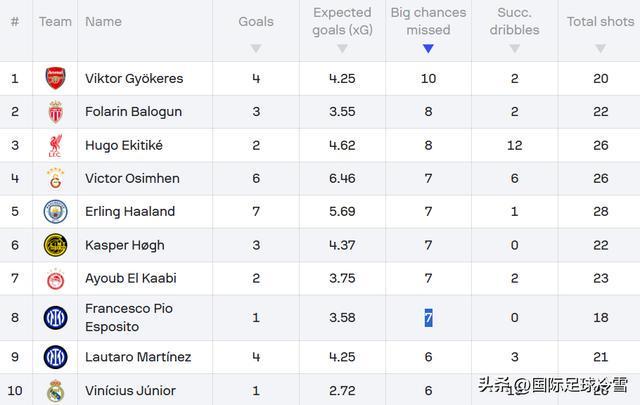The height and width of the screenshot is (405, 640).
Task: Click the Galatasaray crest beside Victor Osimhen
Action: click(x=55, y=178)
